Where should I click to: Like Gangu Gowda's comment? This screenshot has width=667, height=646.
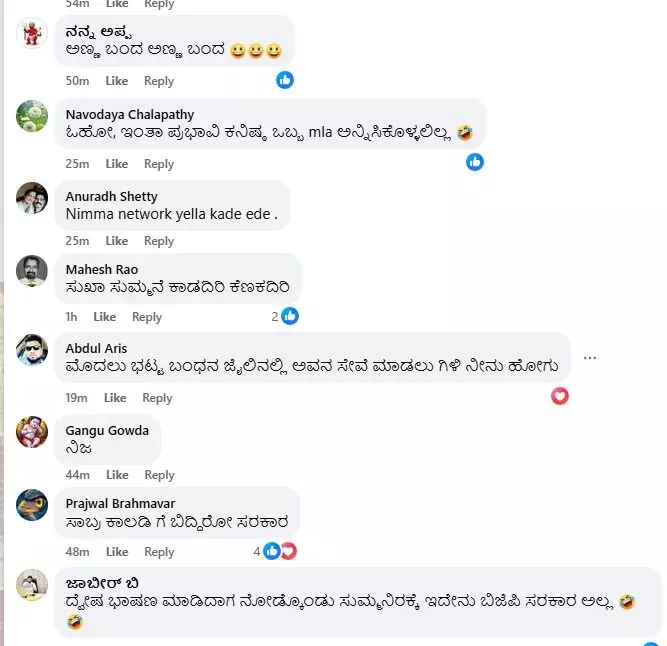click(x=117, y=475)
